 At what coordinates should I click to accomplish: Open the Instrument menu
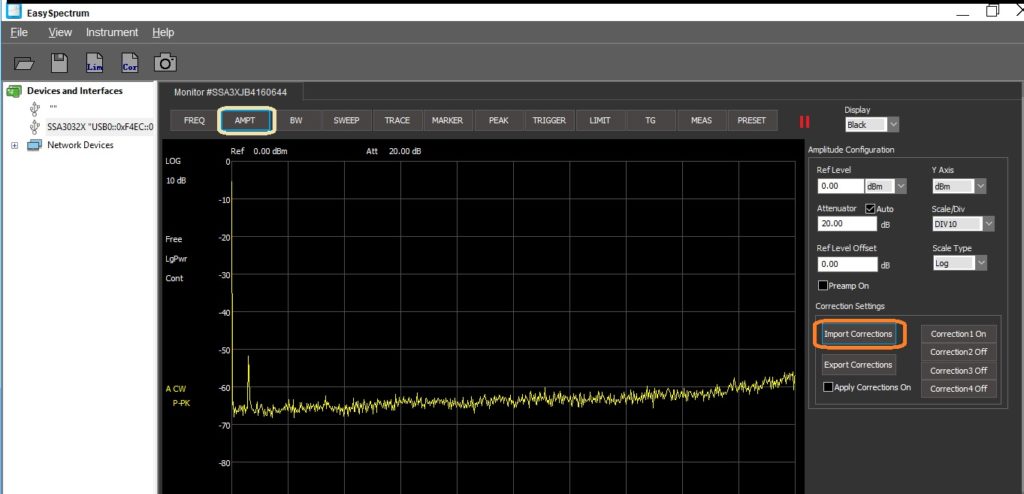point(112,32)
